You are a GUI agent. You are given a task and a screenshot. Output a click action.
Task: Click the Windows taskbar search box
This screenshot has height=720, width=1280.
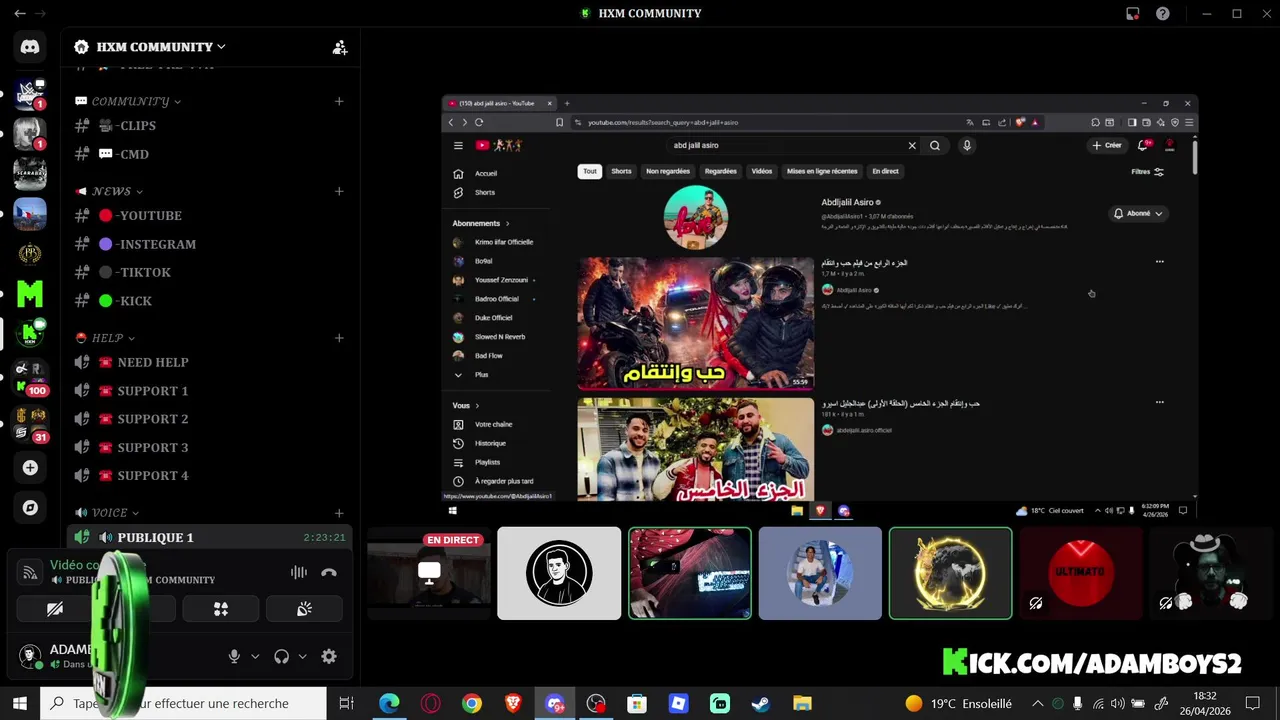(183, 703)
